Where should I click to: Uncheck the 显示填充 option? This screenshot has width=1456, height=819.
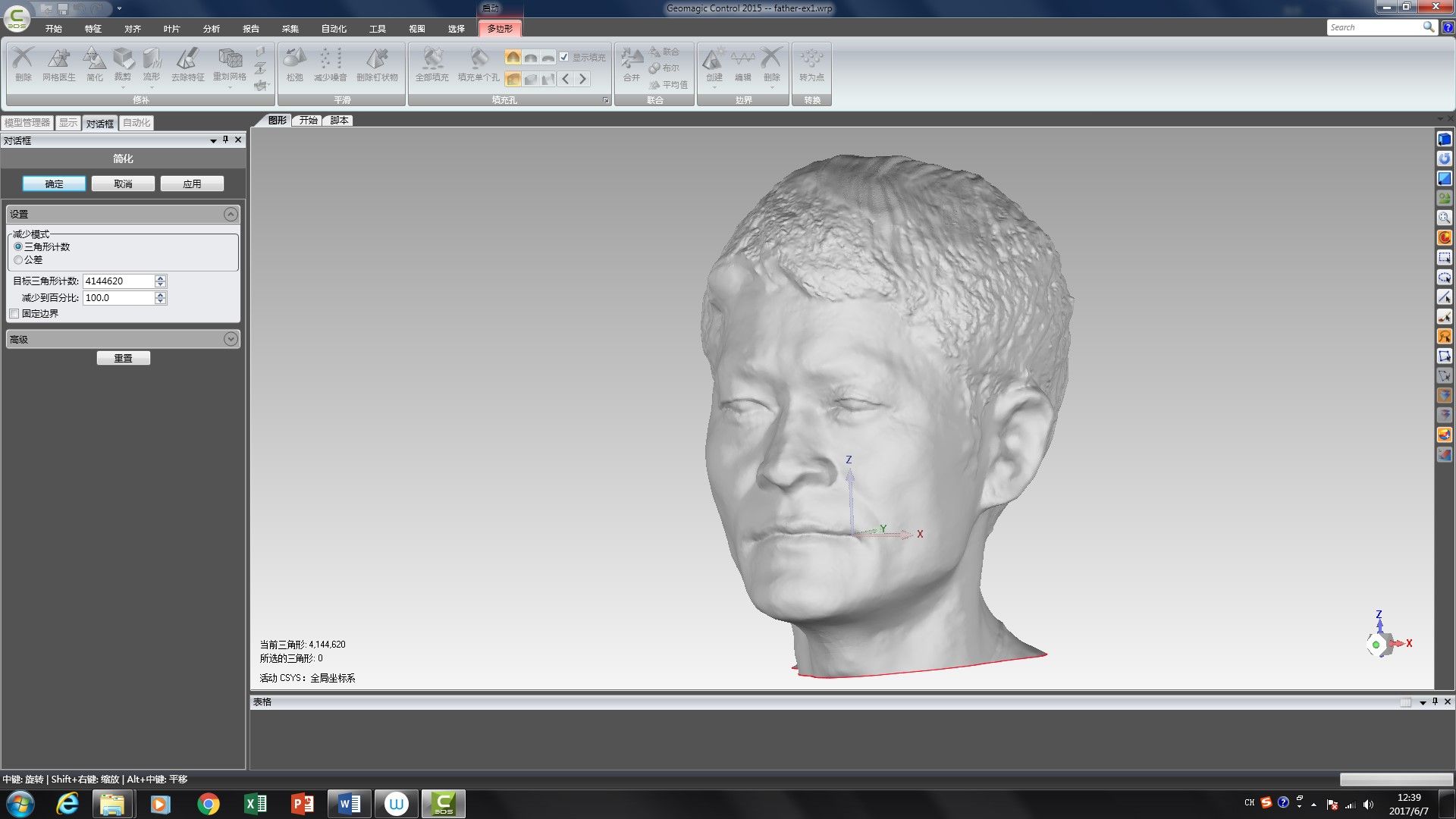point(564,56)
